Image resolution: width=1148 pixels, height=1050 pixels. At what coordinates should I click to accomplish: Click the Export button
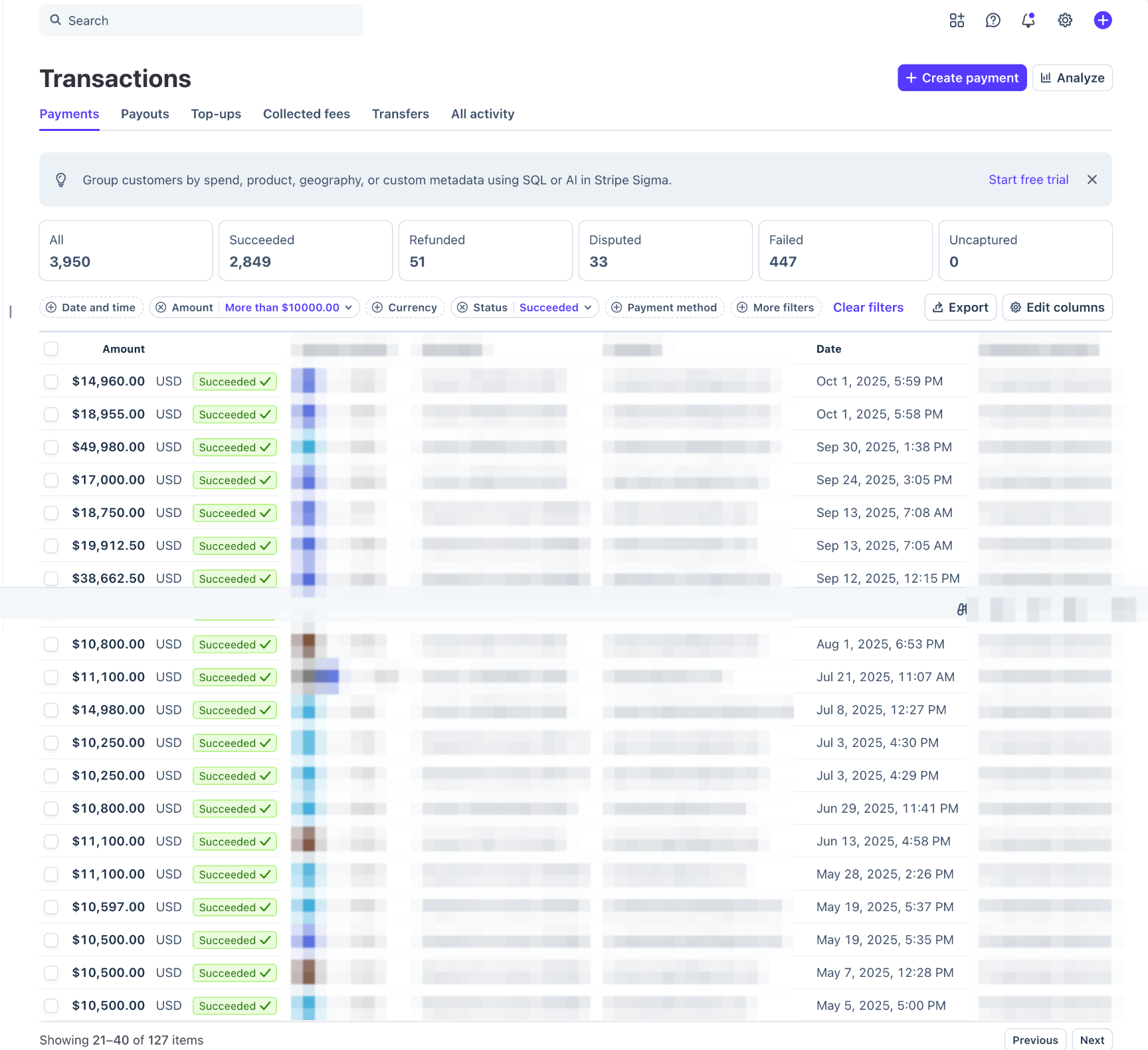[961, 308]
